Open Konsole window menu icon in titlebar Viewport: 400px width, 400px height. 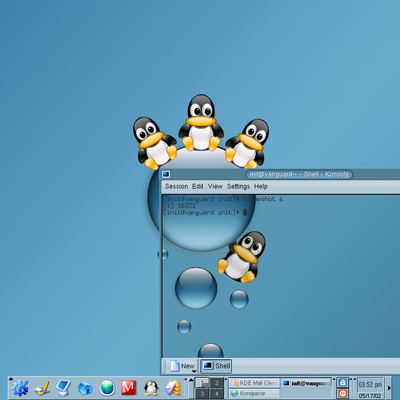click(x=166, y=174)
